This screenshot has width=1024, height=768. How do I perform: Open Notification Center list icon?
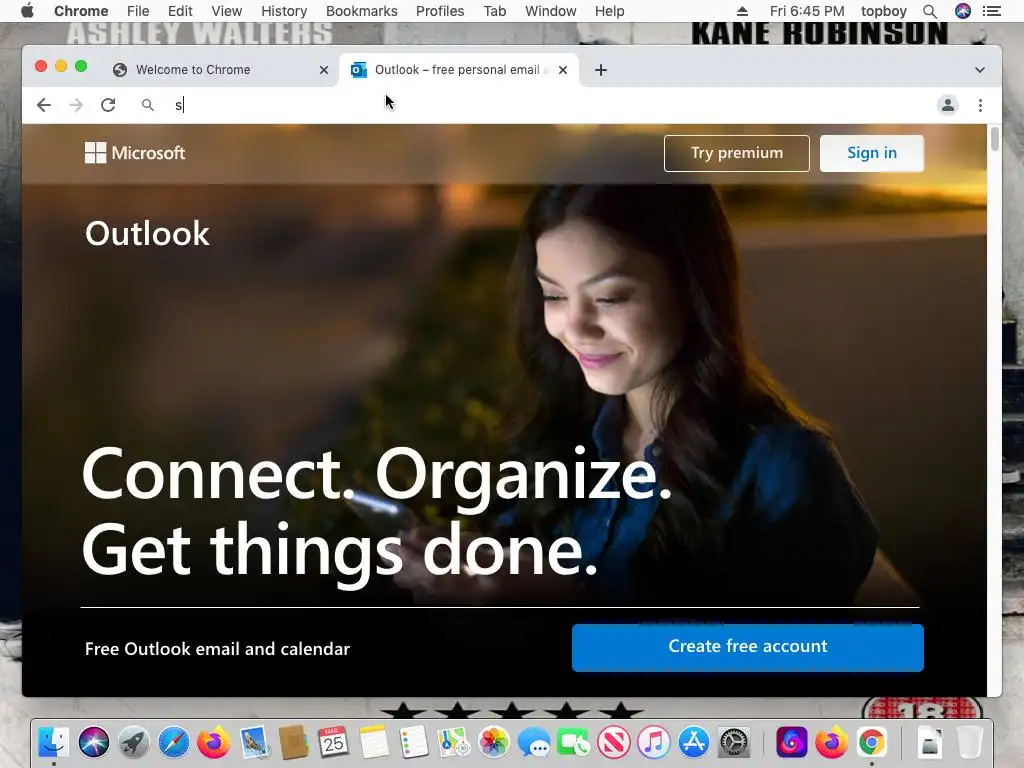[991, 11]
